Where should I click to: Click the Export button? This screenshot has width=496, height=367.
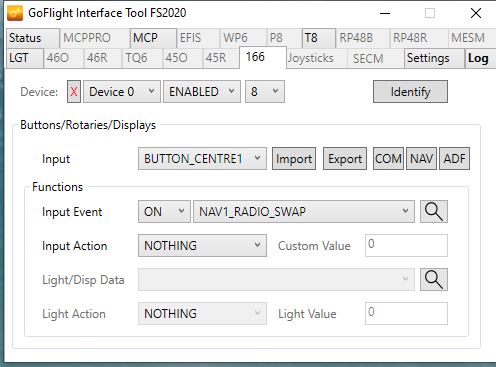coord(345,159)
